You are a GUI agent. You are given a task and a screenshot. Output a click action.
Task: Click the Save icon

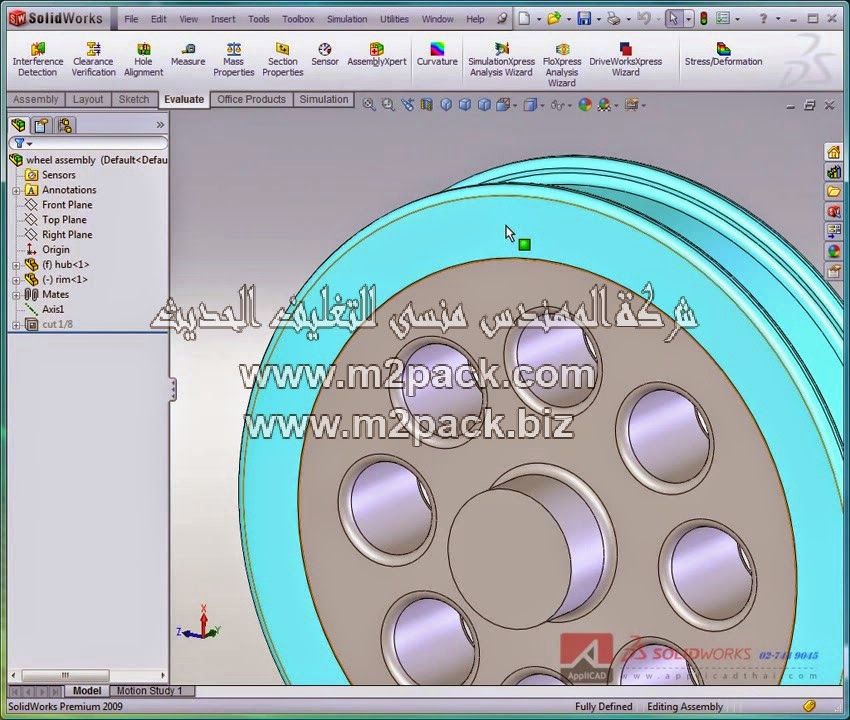(584, 19)
